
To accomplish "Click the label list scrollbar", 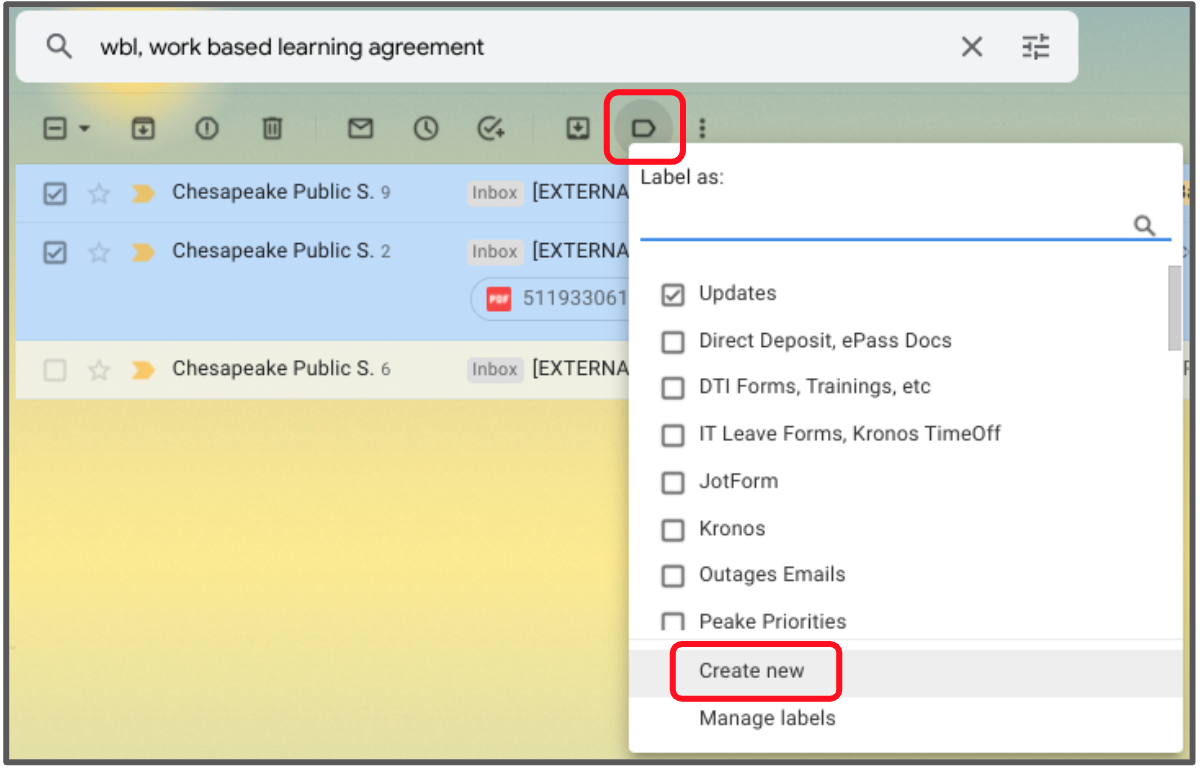I will point(1173,308).
